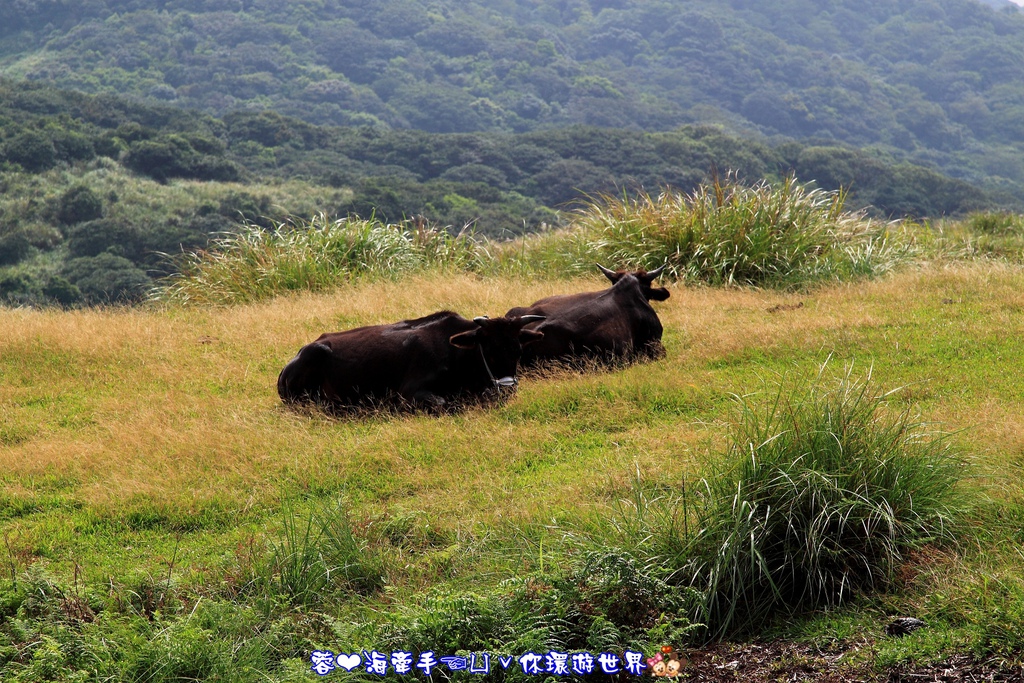
Task: Click the first watermark character 蓉
Action: 322,663
